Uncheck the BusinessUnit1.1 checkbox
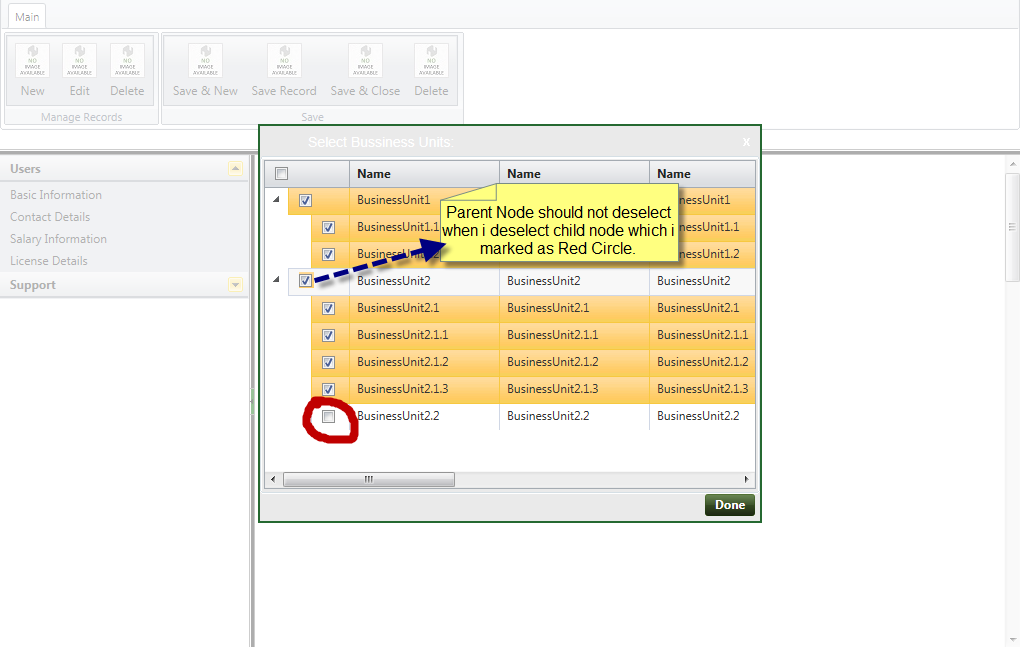The width and height of the screenshot is (1020, 647). coord(329,228)
